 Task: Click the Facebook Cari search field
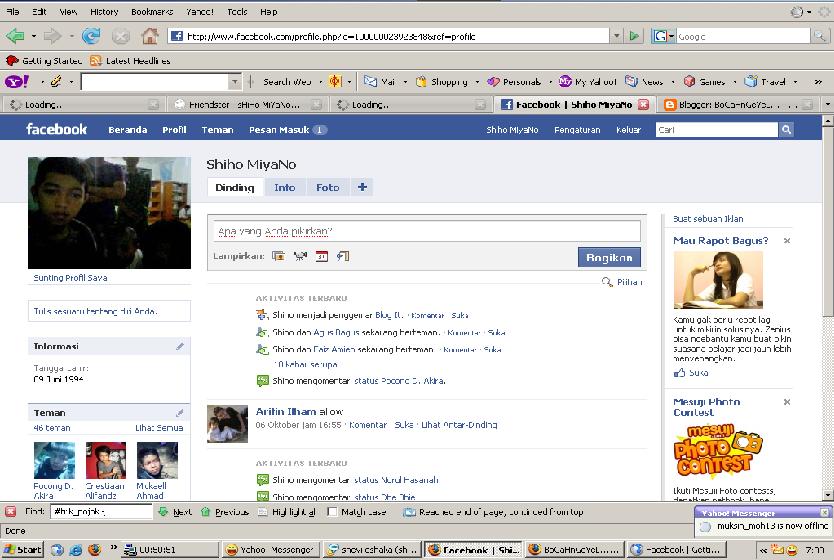(716, 130)
